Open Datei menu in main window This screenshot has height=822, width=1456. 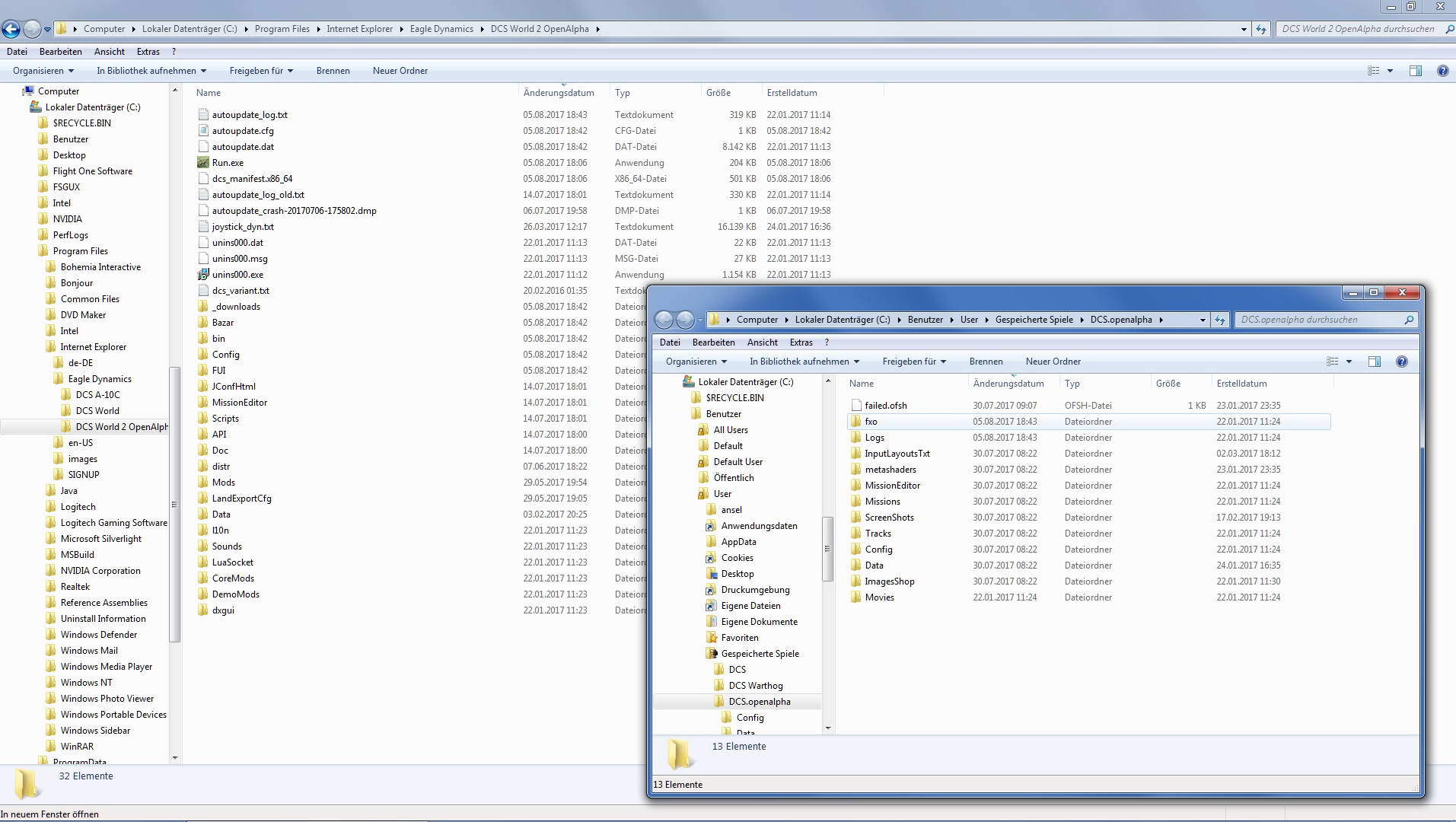(x=17, y=52)
